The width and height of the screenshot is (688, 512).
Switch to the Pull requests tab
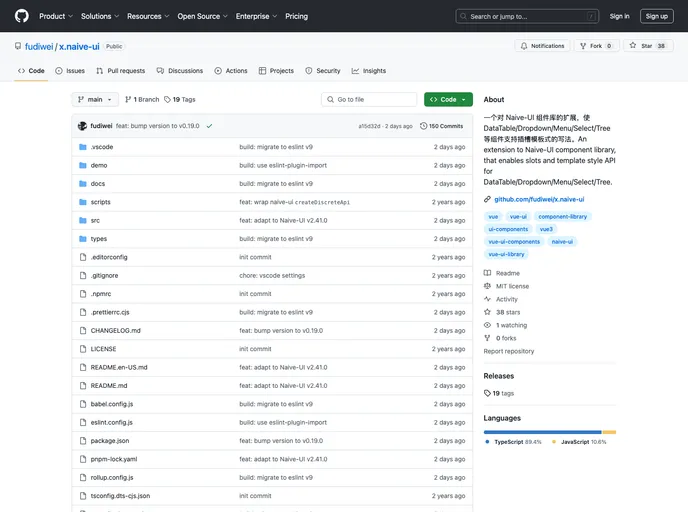click(121, 71)
